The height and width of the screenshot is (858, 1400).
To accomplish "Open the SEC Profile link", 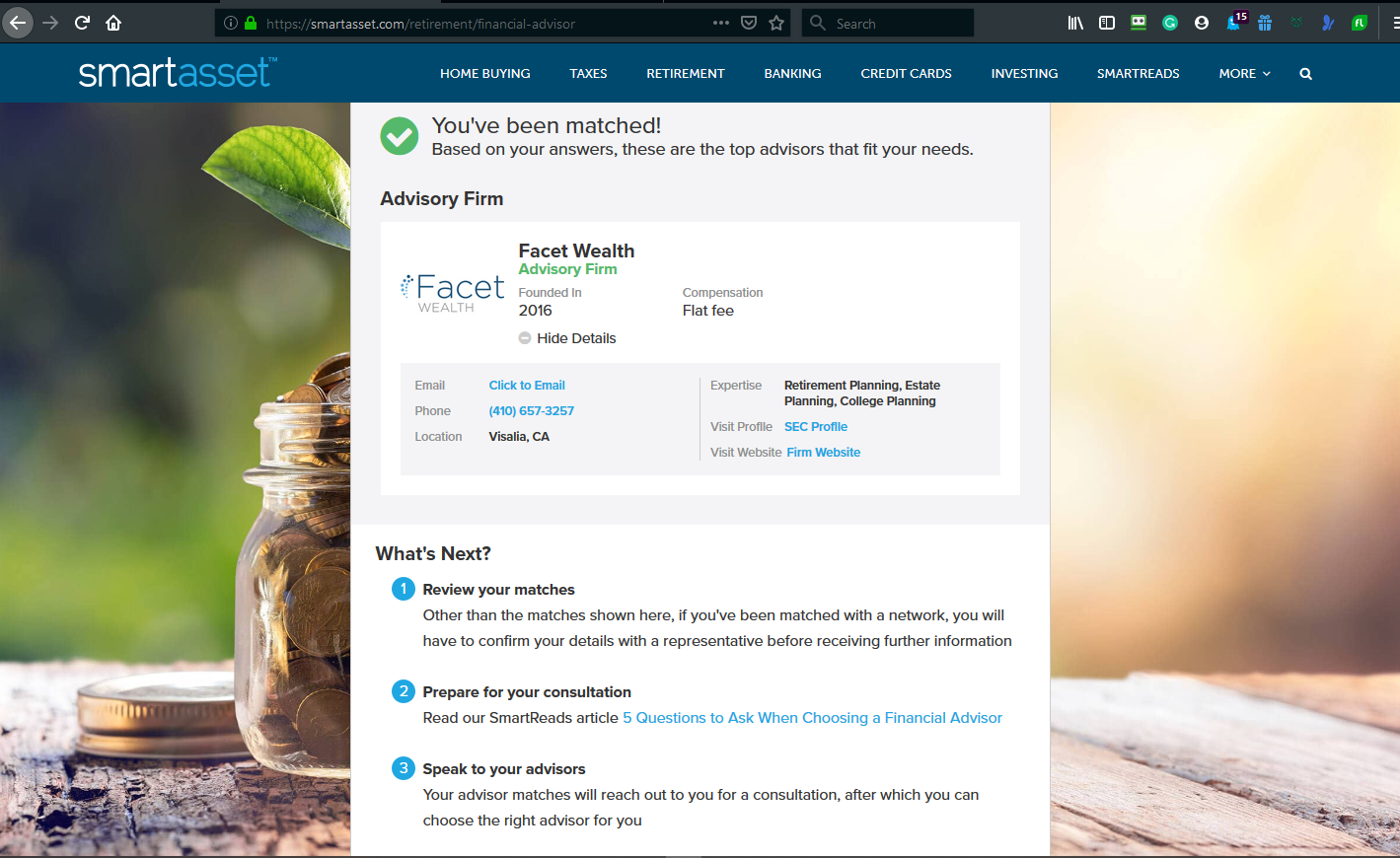I will pos(816,427).
